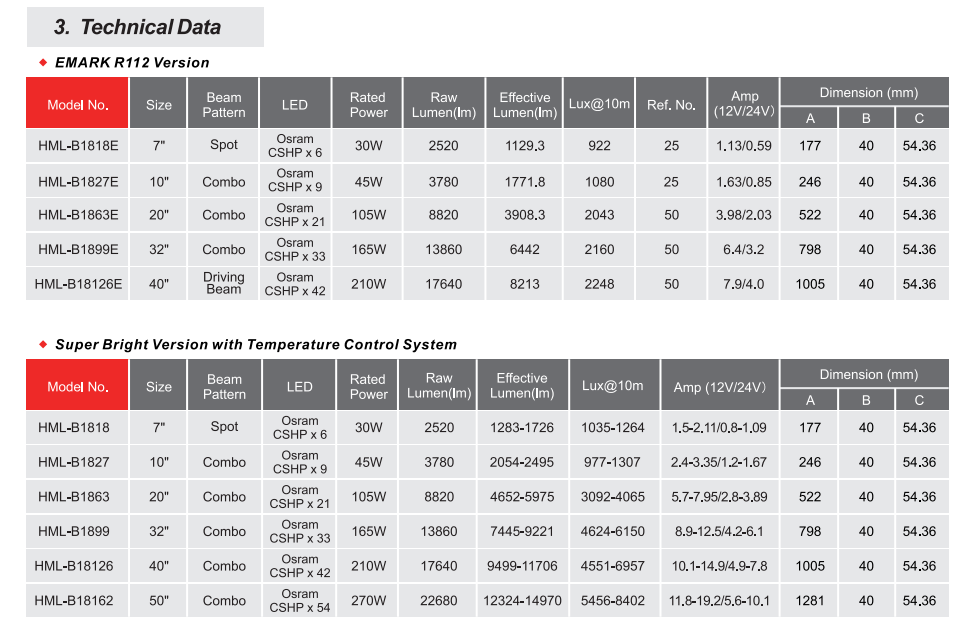
Task: Click the 50" size cell
Action: (x=159, y=601)
